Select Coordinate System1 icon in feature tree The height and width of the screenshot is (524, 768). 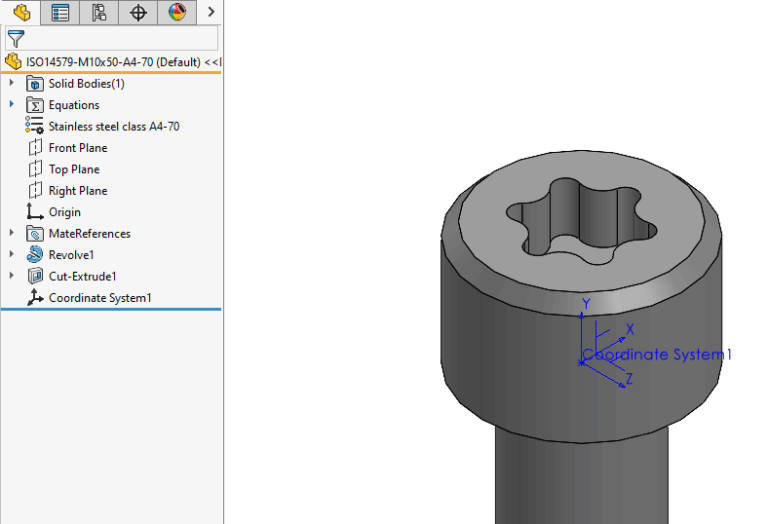pyautogui.click(x=36, y=298)
